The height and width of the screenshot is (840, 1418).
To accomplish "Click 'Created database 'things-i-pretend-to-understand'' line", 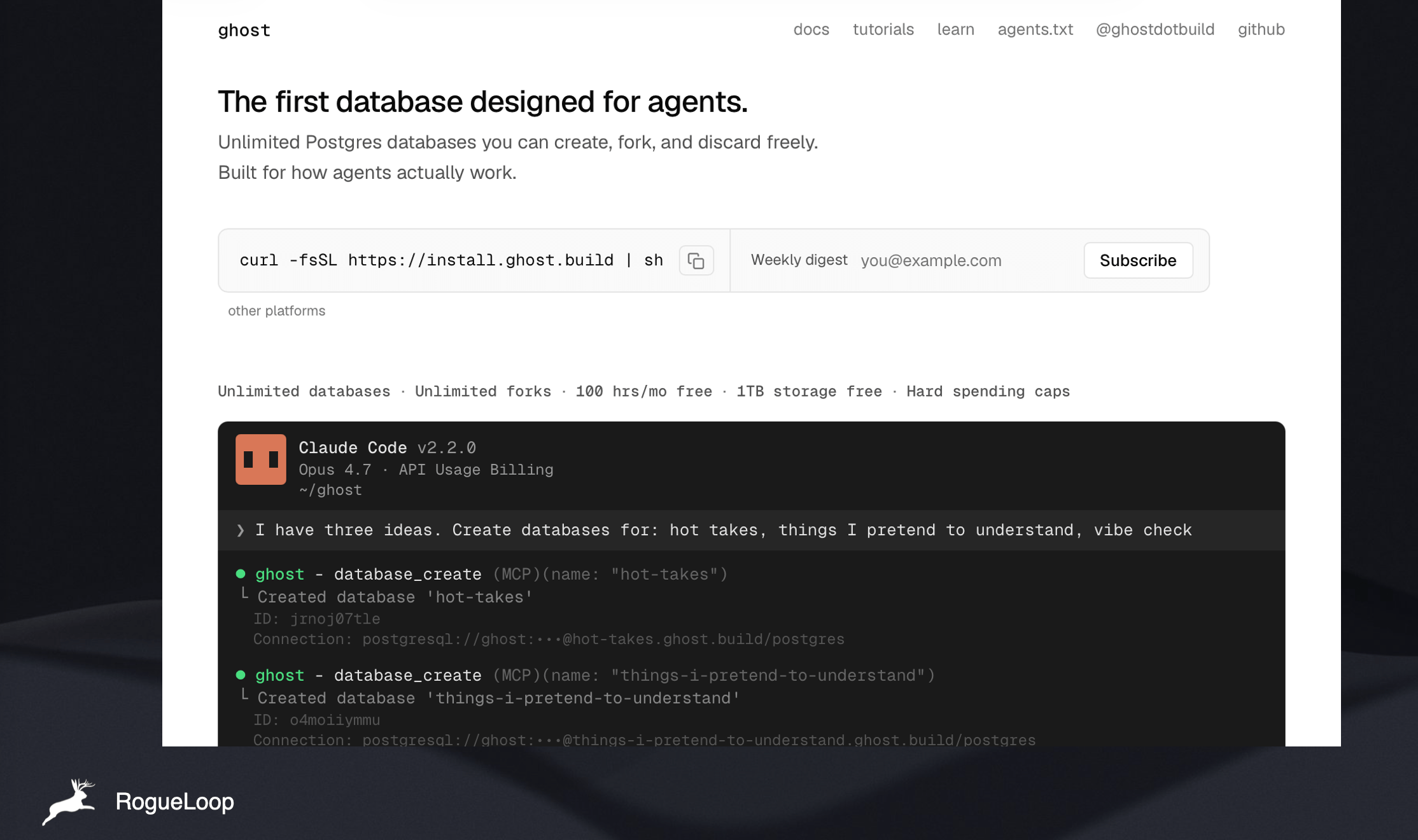I will point(498,698).
